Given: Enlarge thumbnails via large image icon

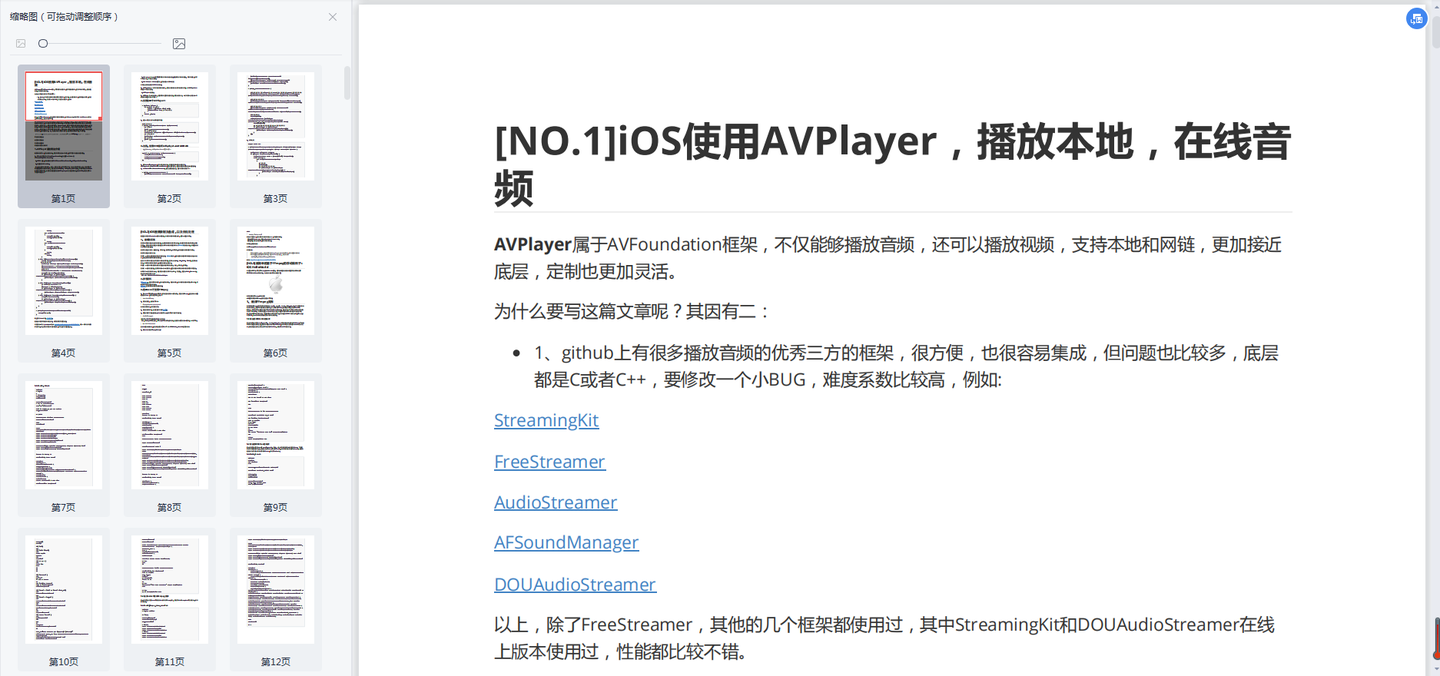Looking at the screenshot, I should pyautogui.click(x=179, y=43).
